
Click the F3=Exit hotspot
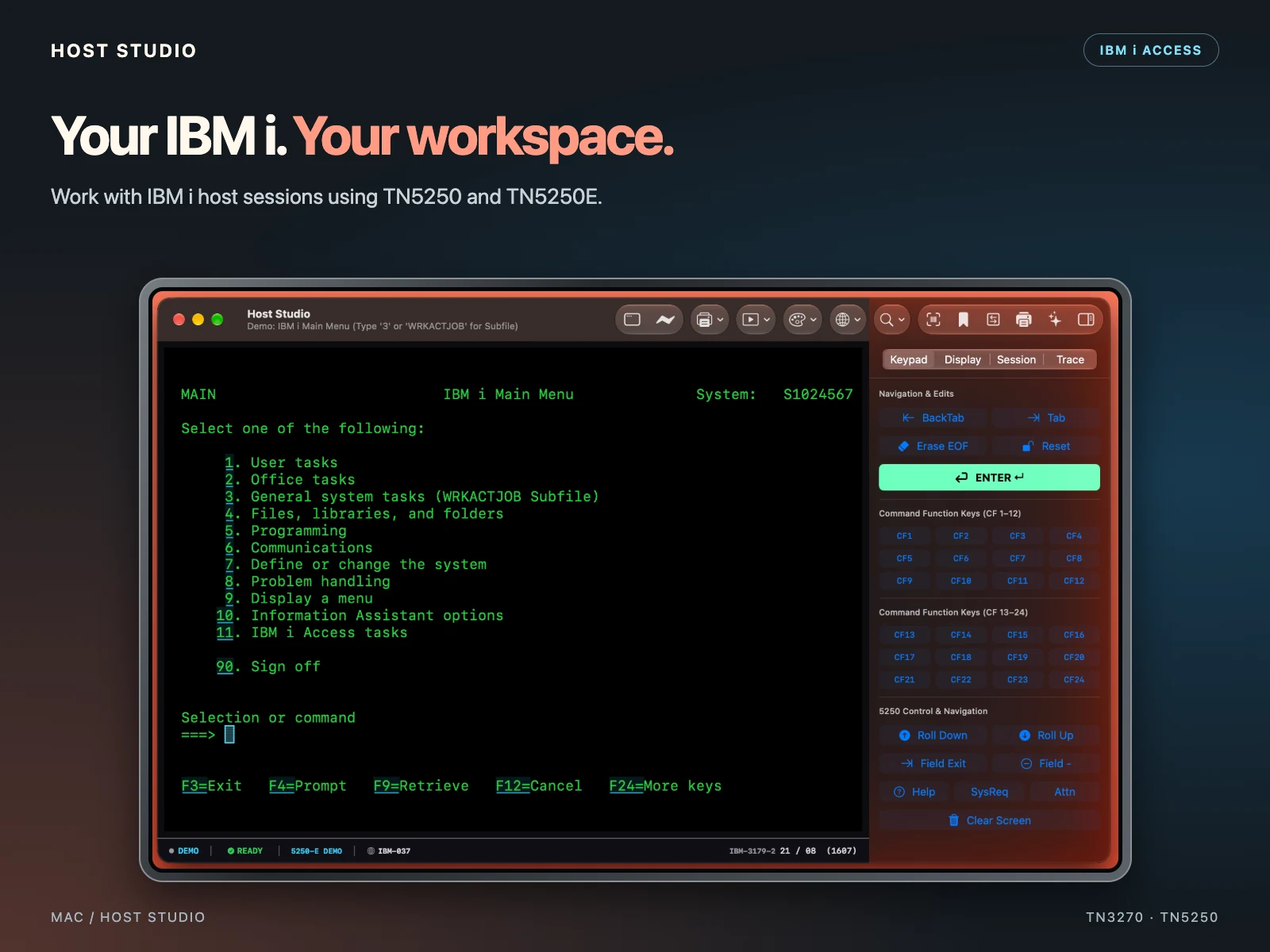point(211,786)
